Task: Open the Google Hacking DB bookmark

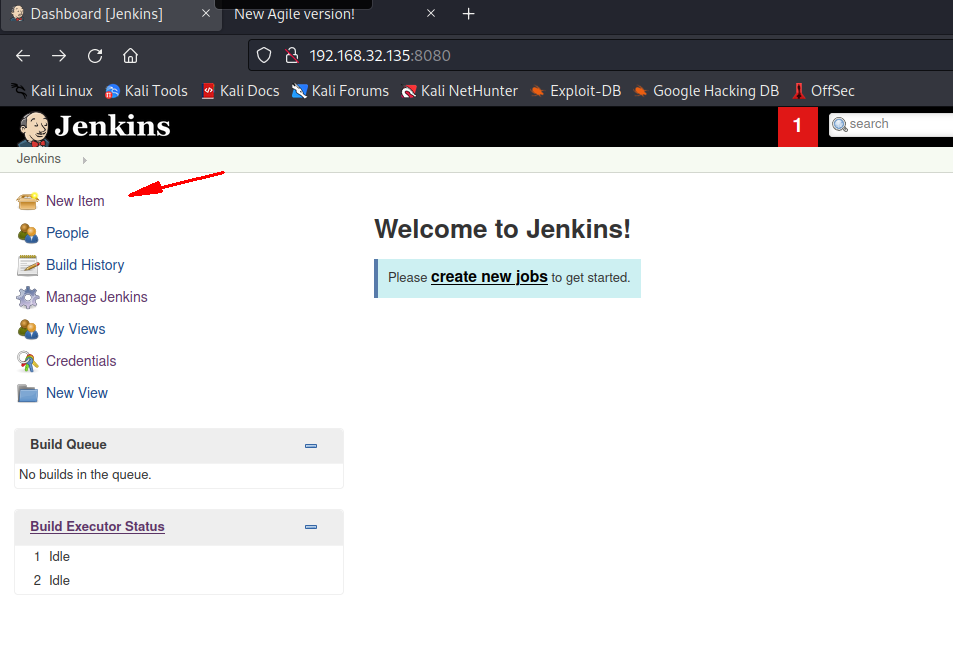Action: tap(706, 91)
